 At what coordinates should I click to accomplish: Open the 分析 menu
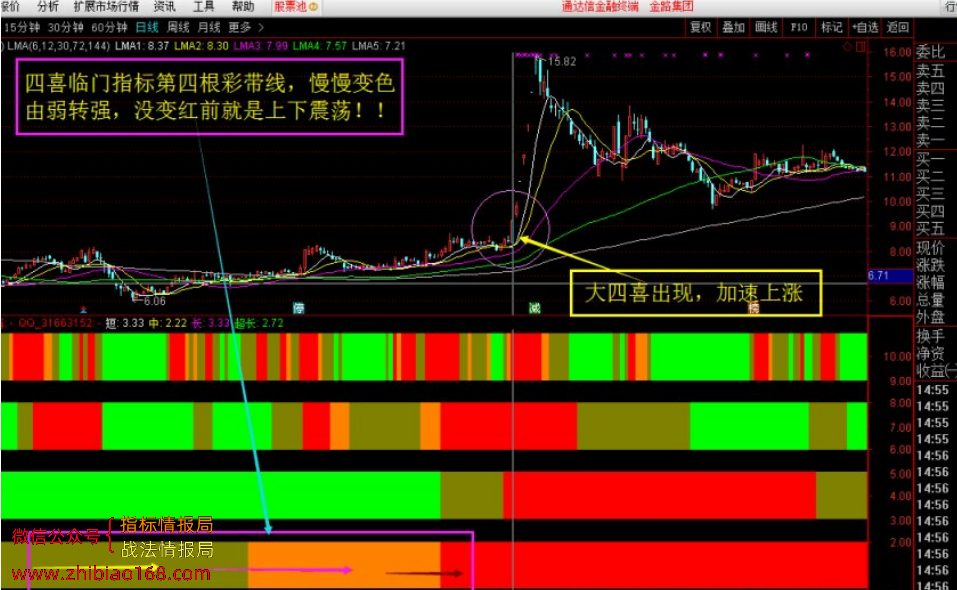48,7
